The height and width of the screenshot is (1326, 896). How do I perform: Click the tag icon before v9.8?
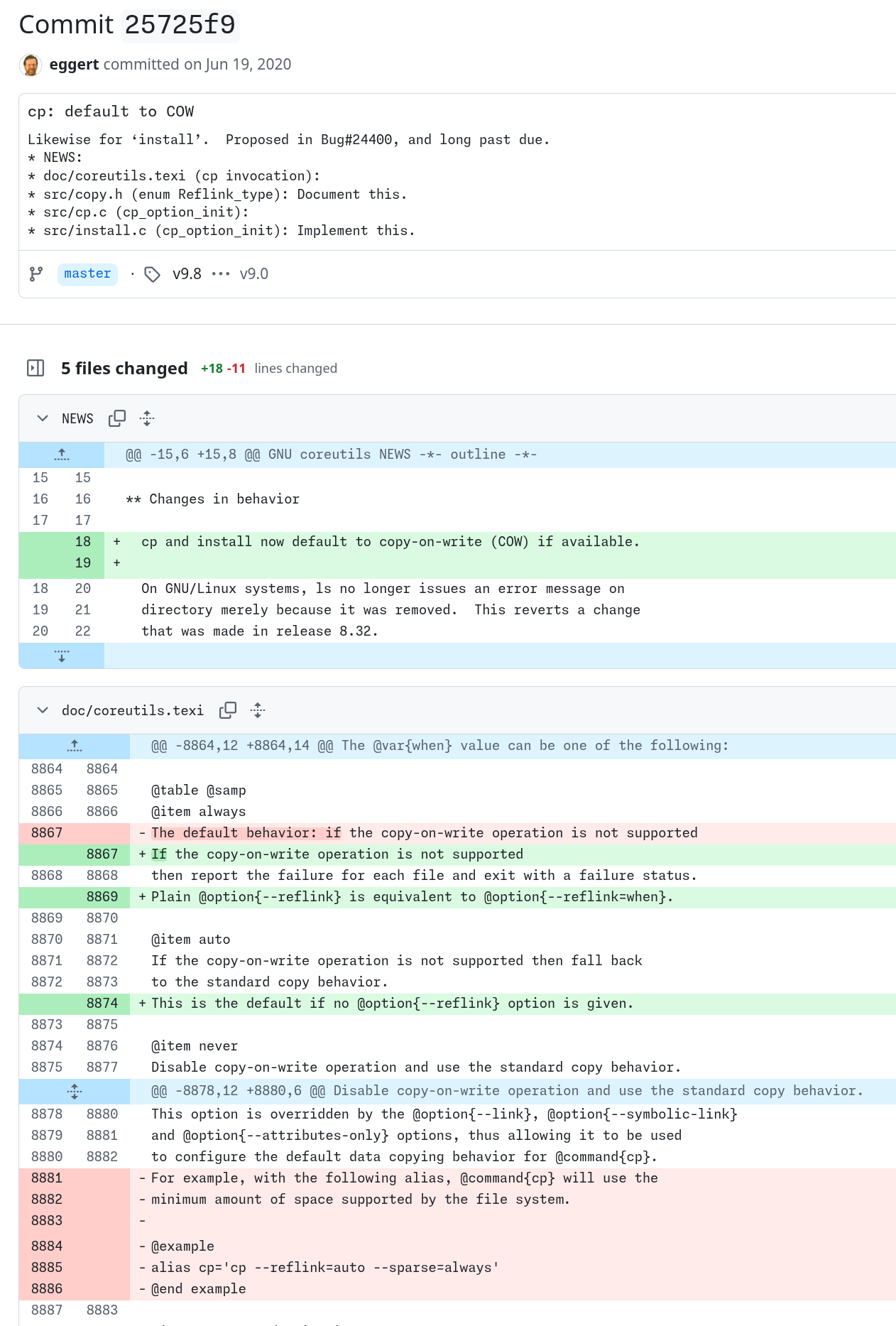click(x=152, y=274)
